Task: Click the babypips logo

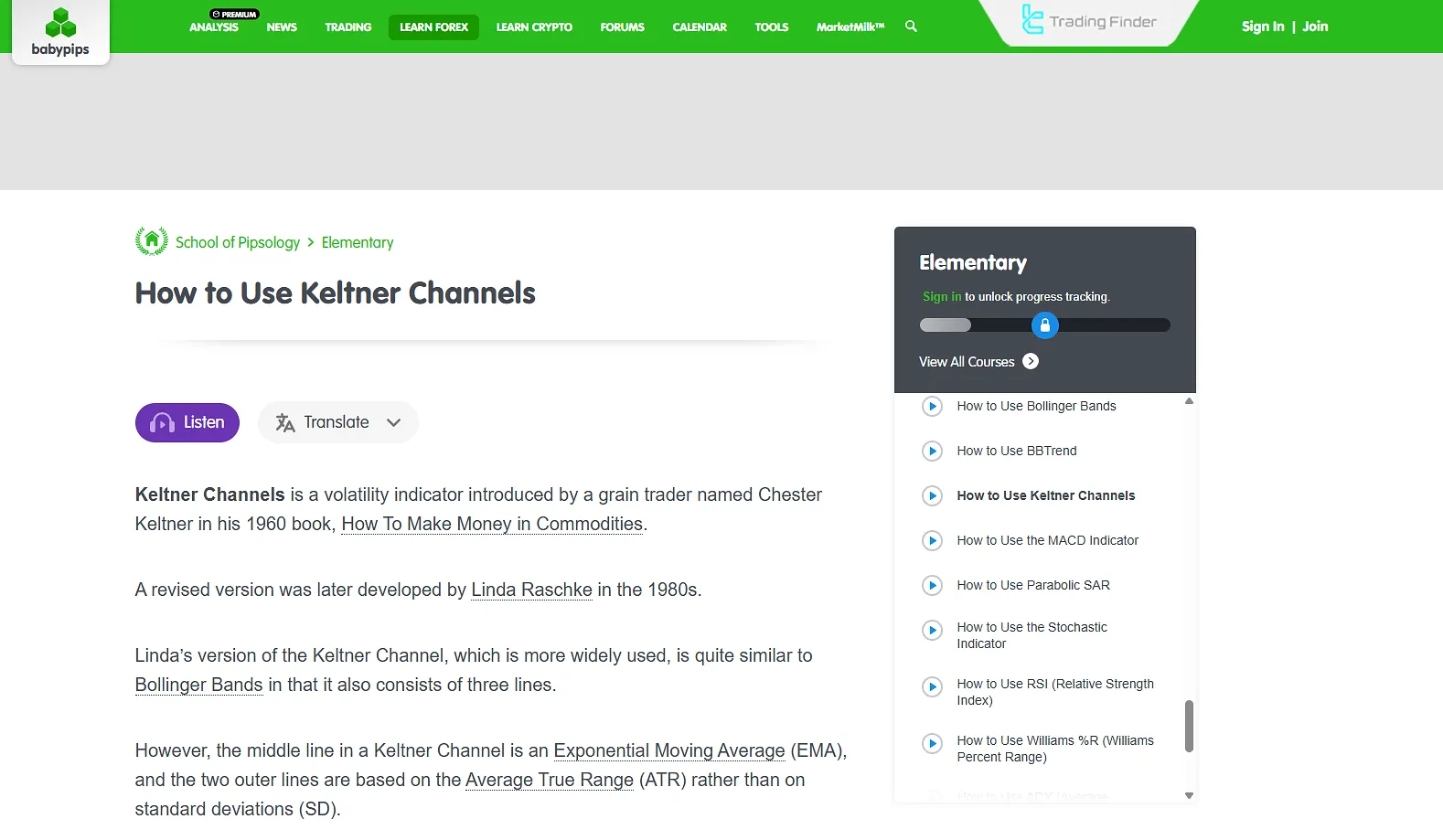Action: point(60,32)
